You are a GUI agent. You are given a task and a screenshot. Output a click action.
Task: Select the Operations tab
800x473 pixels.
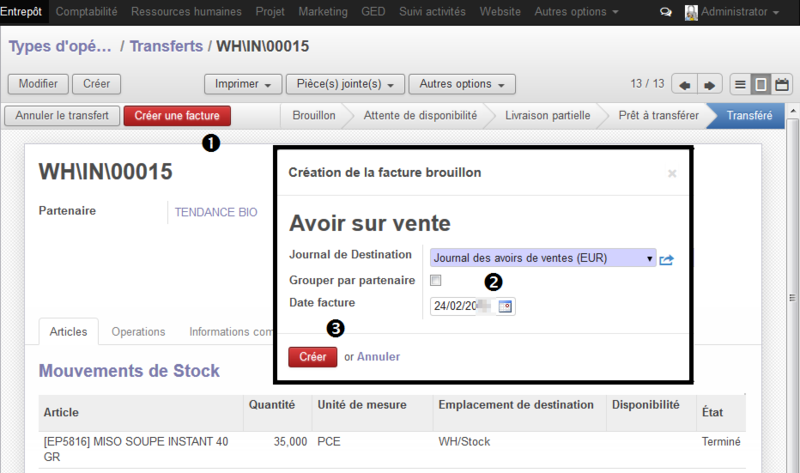point(138,332)
